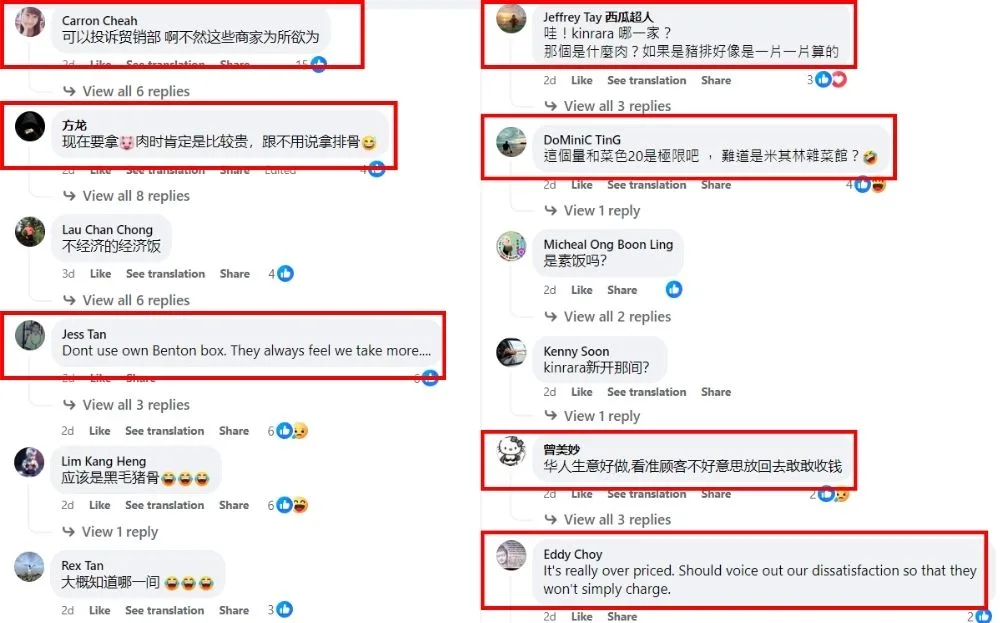Click the like reaction icon on Lau Chan Chong's comment

click(x=286, y=274)
